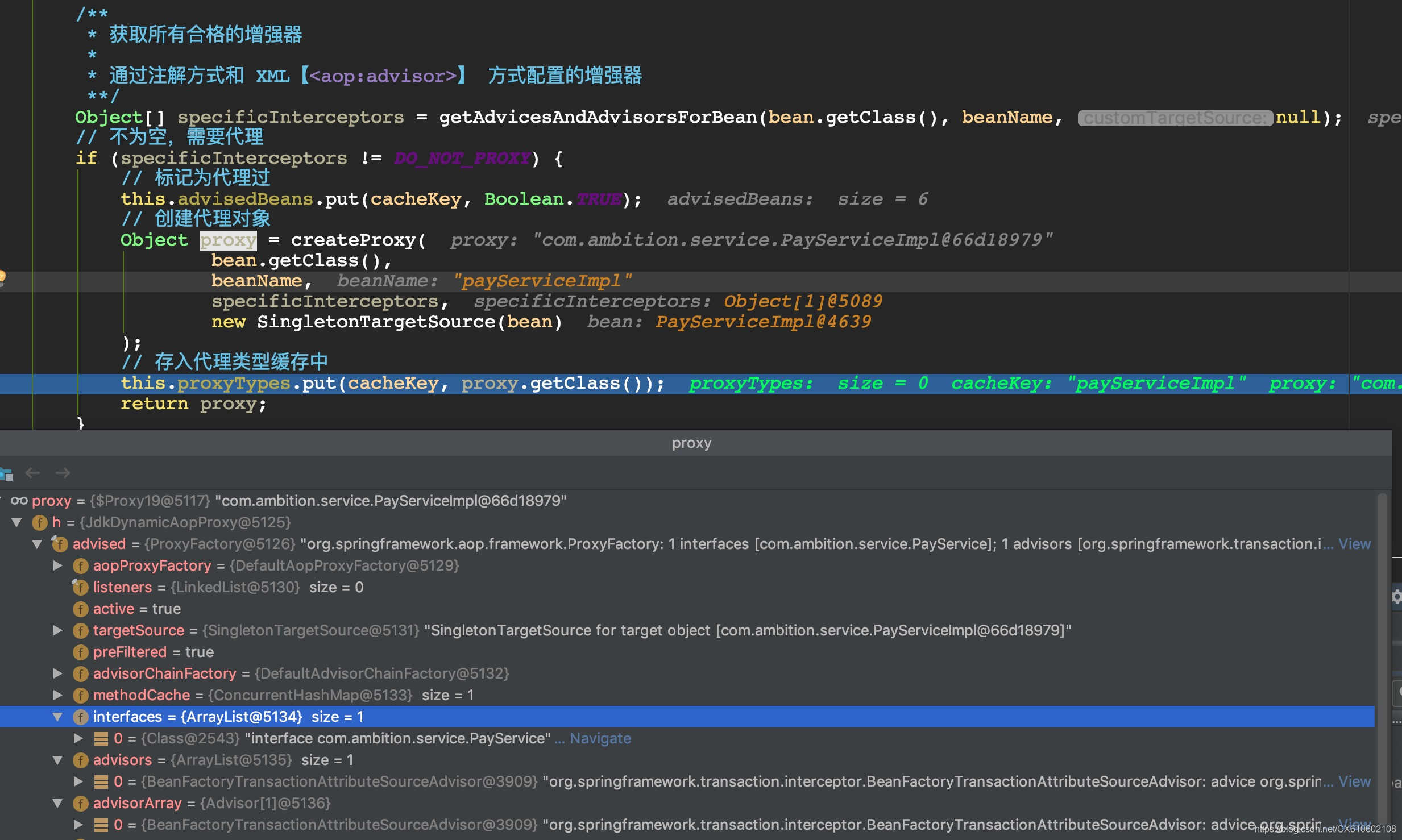Click array element icon in advisorArray entry 0
Image resolution: width=1402 pixels, height=840 pixels.
[x=101, y=825]
